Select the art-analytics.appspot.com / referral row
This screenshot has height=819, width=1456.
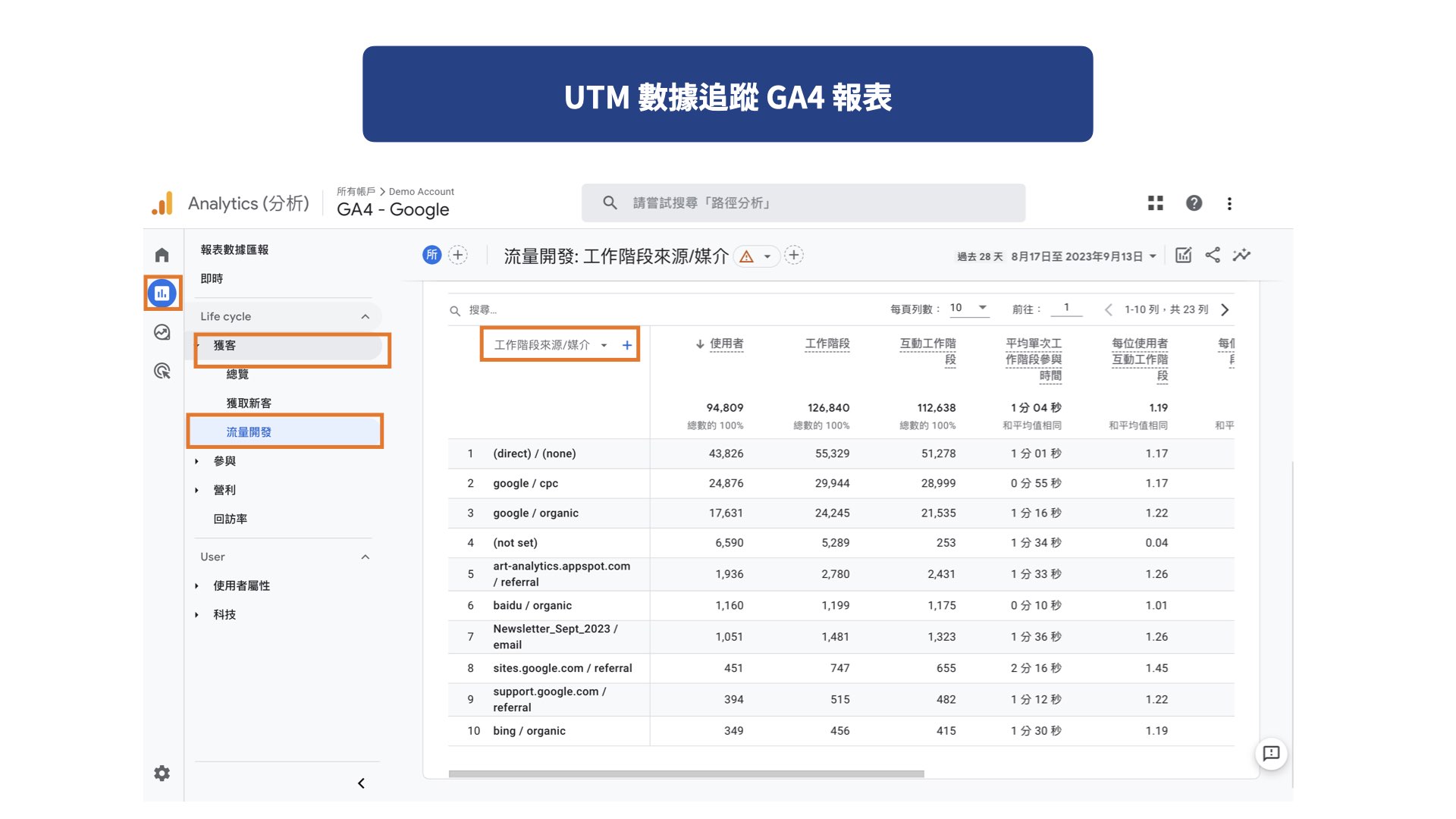tap(840, 574)
